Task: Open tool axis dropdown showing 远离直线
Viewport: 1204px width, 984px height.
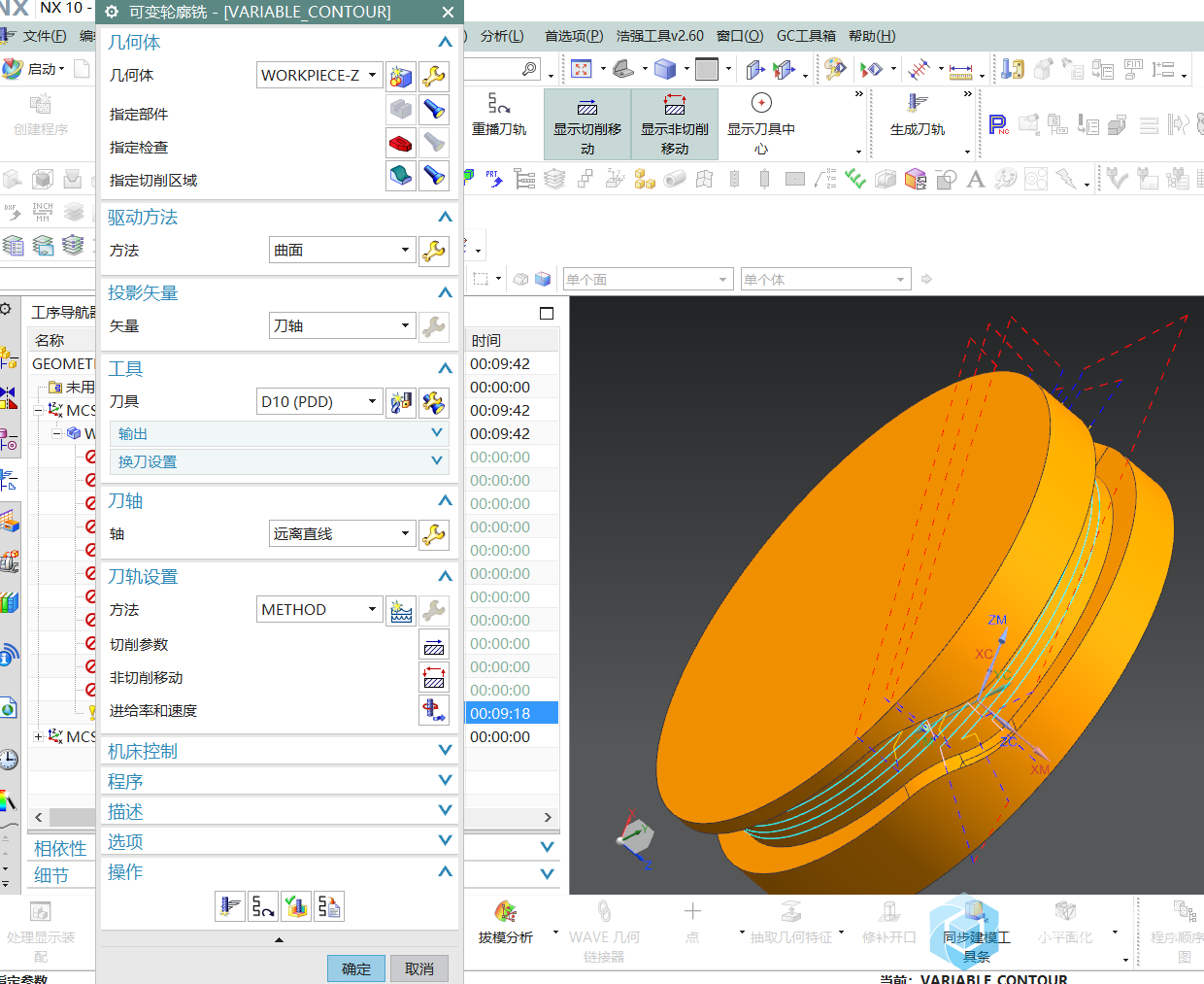Action: [x=343, y=534]
